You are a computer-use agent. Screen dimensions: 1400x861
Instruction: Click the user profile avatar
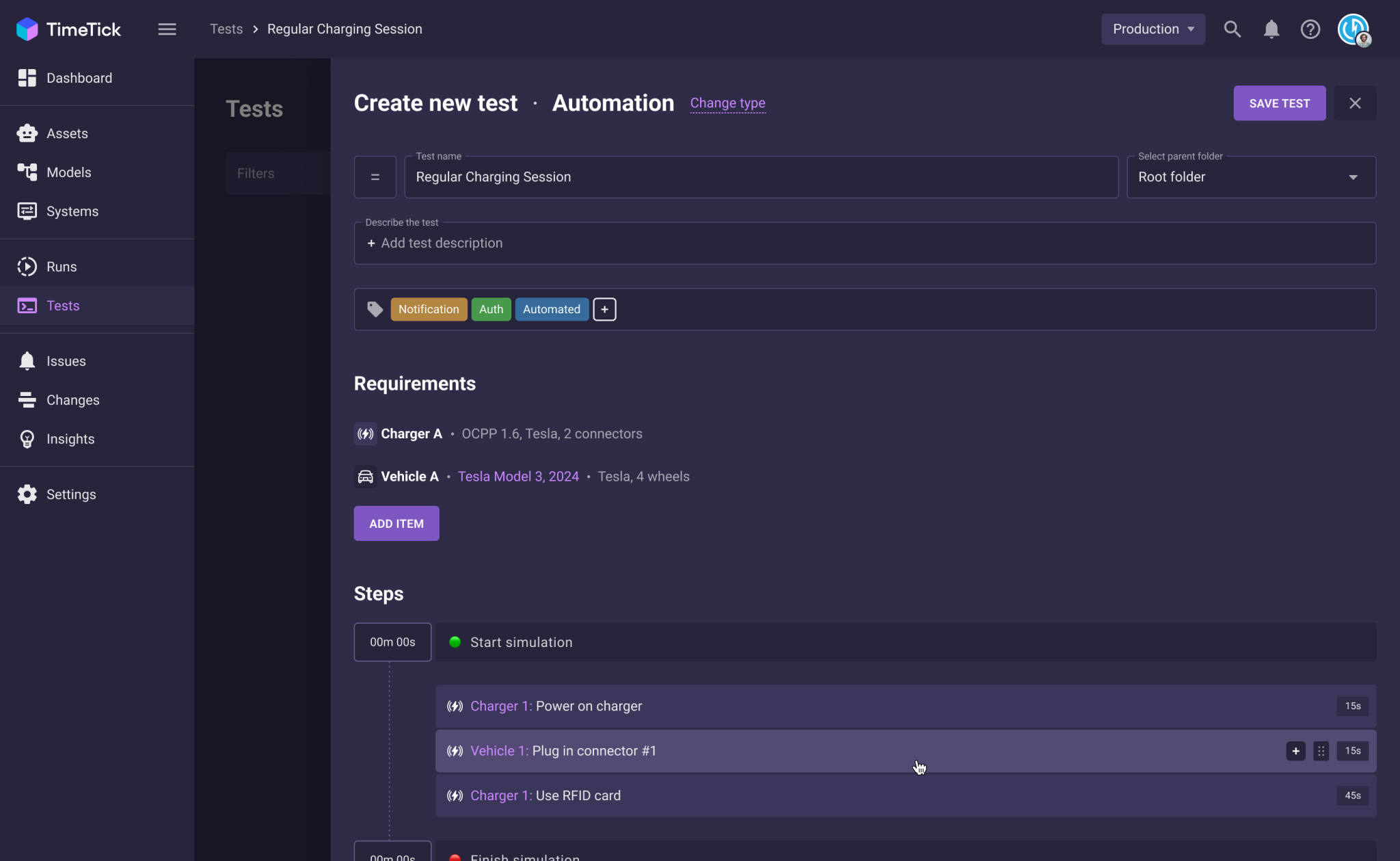[1354, 29]
